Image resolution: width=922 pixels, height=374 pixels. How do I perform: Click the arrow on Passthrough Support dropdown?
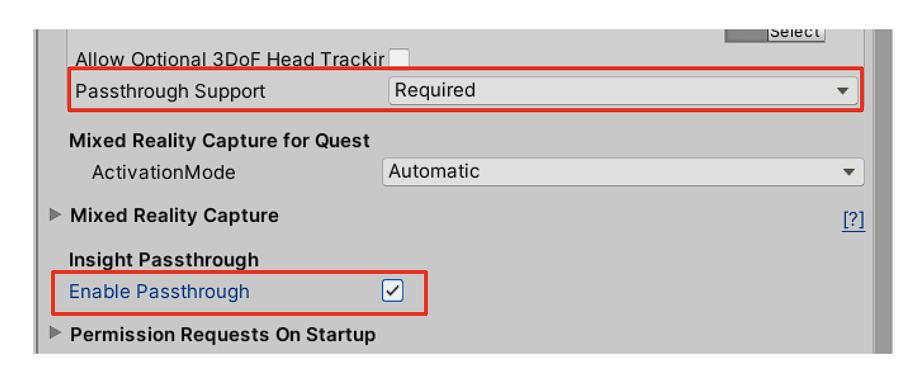[x=843, y=91]
